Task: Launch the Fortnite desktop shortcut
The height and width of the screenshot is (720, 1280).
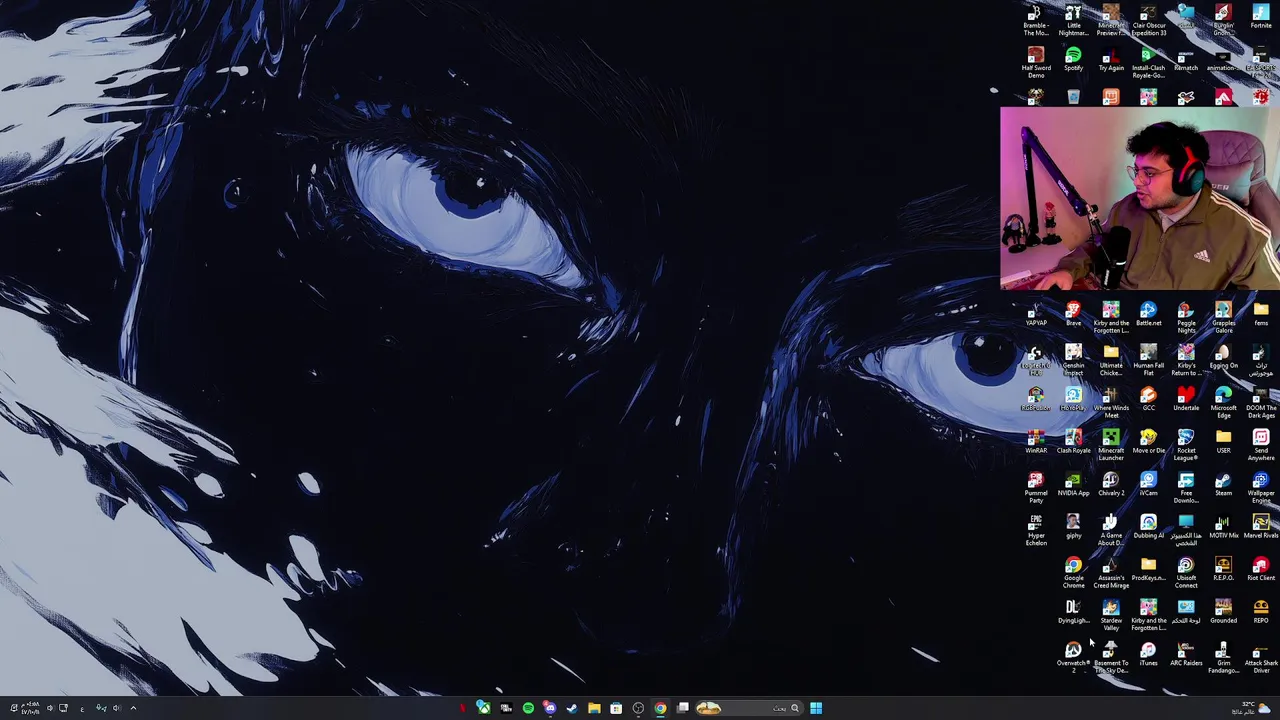Action: coord(1261,18)
